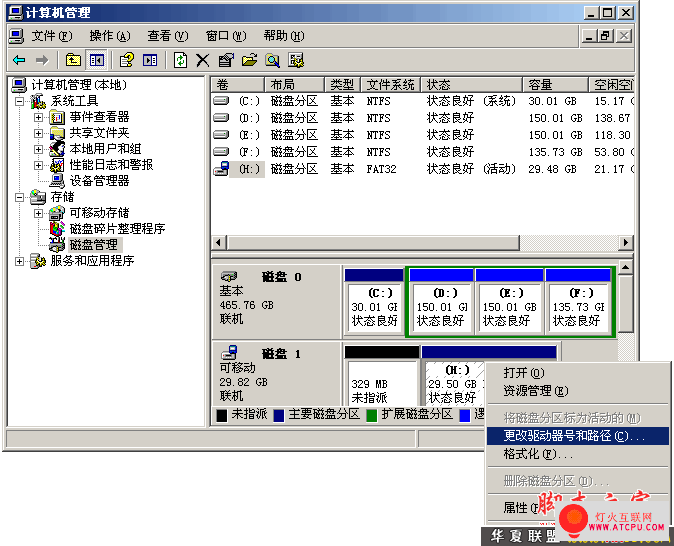Click disk pane scrollbar up arrow
The width and height of the screenshot is (674, 546).
click(626, 267)
